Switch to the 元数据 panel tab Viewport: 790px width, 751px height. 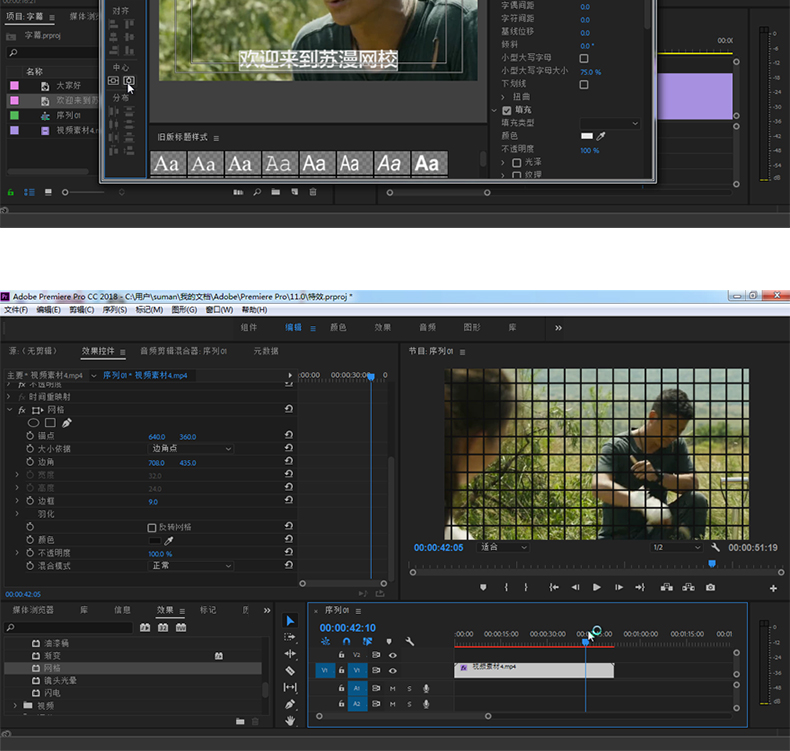tap(266, 351)
